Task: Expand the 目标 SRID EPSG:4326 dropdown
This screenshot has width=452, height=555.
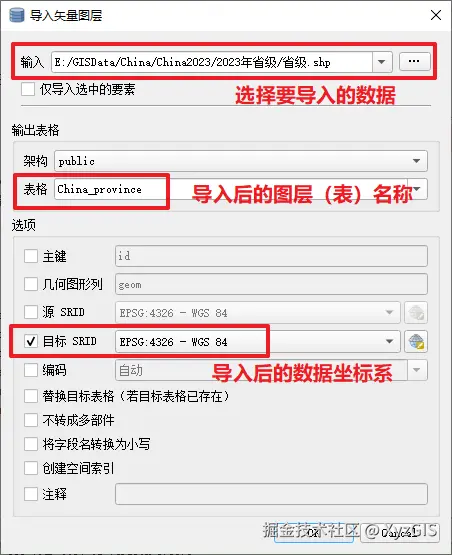Action: (389, 342)
